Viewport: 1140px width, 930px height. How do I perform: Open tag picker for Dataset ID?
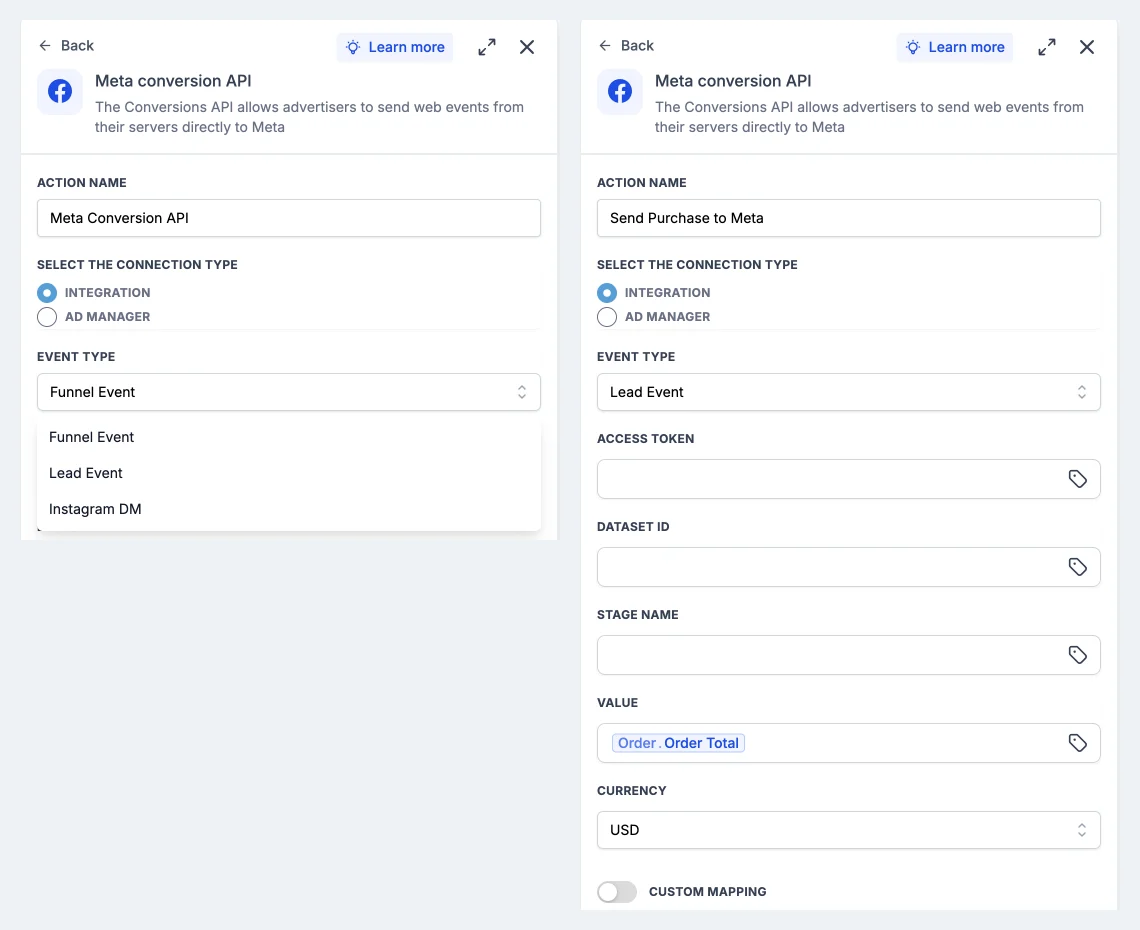pos(1077,567)
